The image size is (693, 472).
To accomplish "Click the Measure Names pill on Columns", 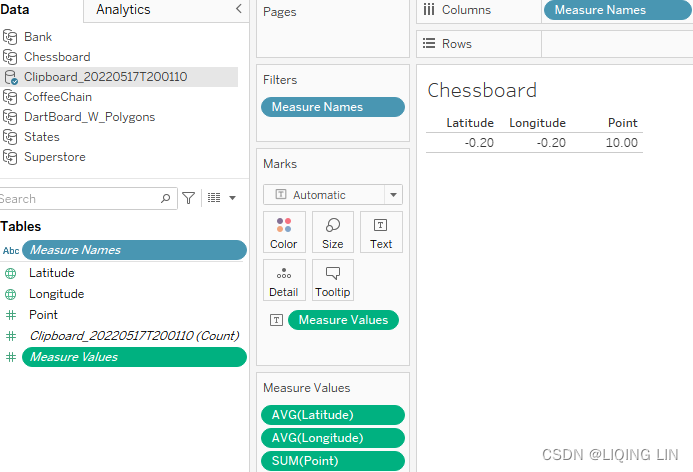I will pos(617,10).
